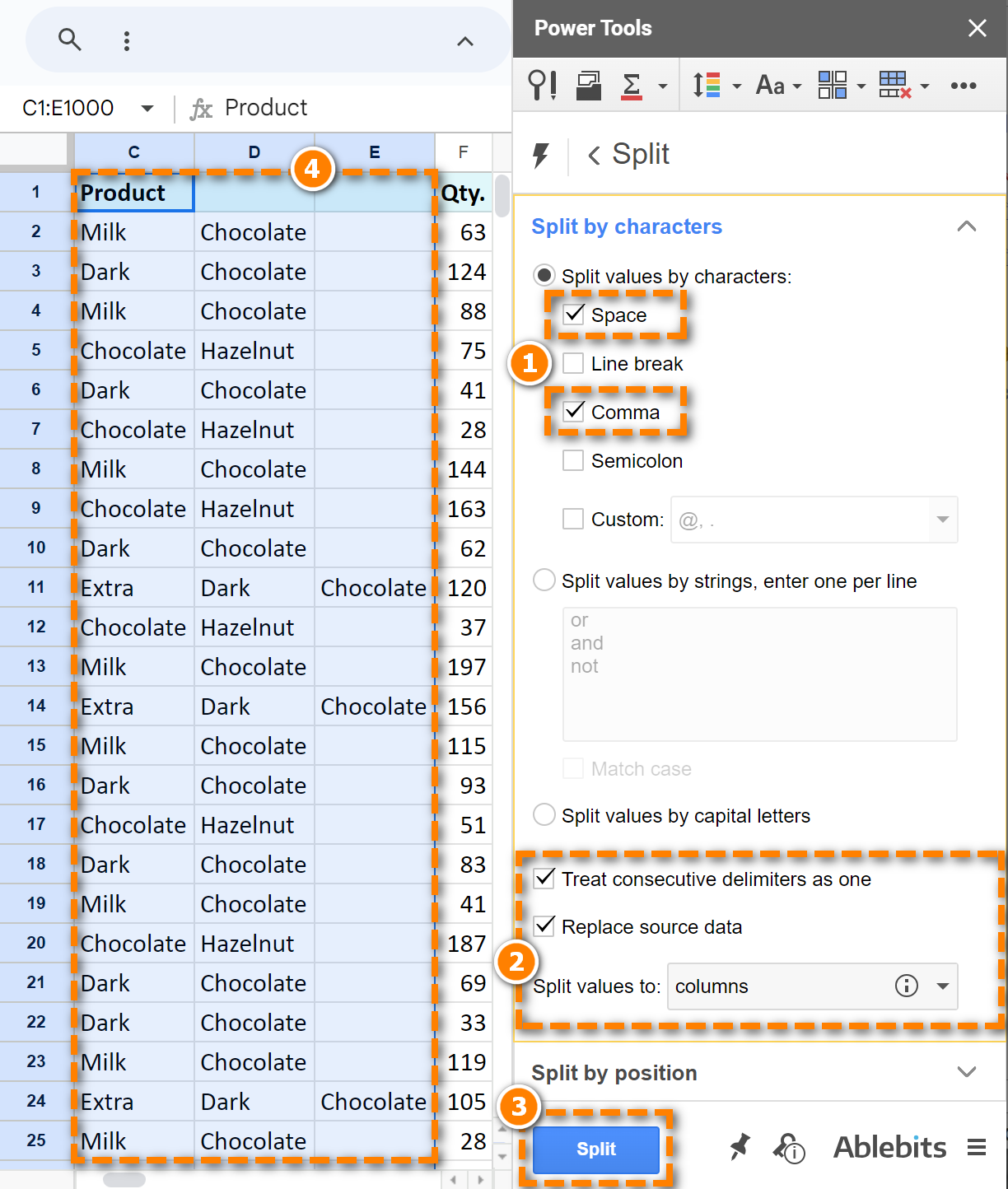Viewport: 1008px width, 1189px height.
Task: Open the more tools ellipsis icon
Action: click(964, 86)
